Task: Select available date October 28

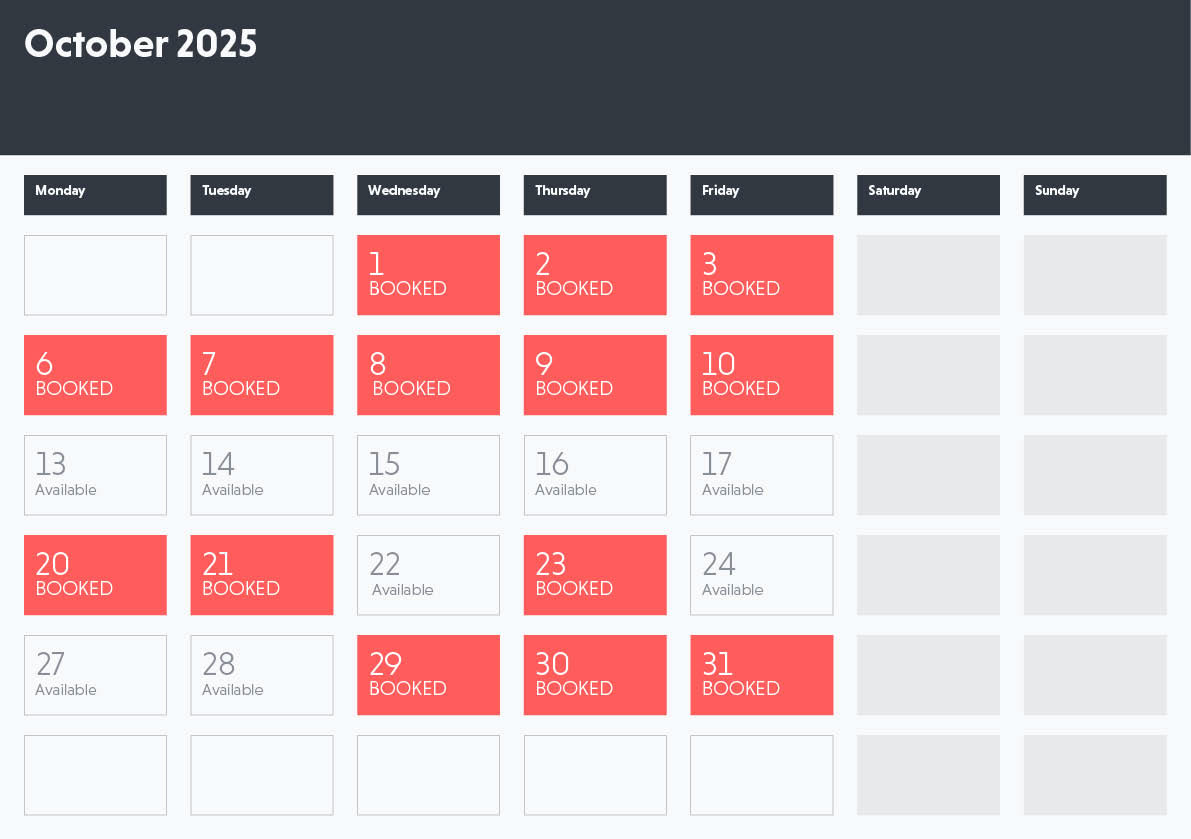Action: pos(261,675)
